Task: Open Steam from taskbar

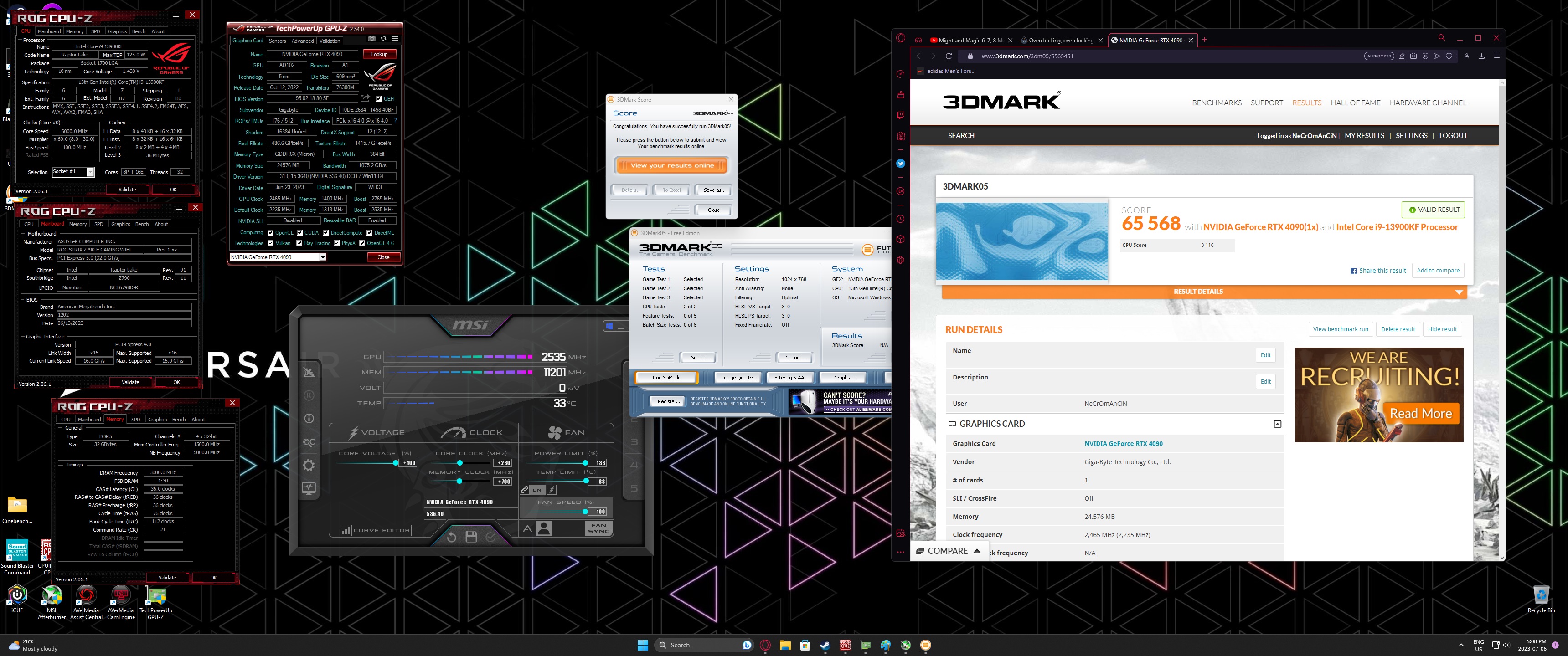Action: (x=825, y=645)
